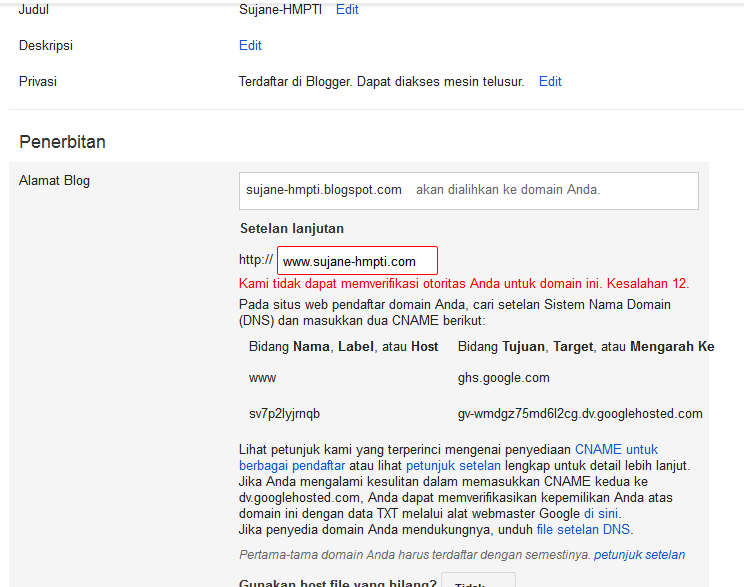Click the Setelan lanjutan heading
This screenshot has height=587, width=744.
point(291,229)
